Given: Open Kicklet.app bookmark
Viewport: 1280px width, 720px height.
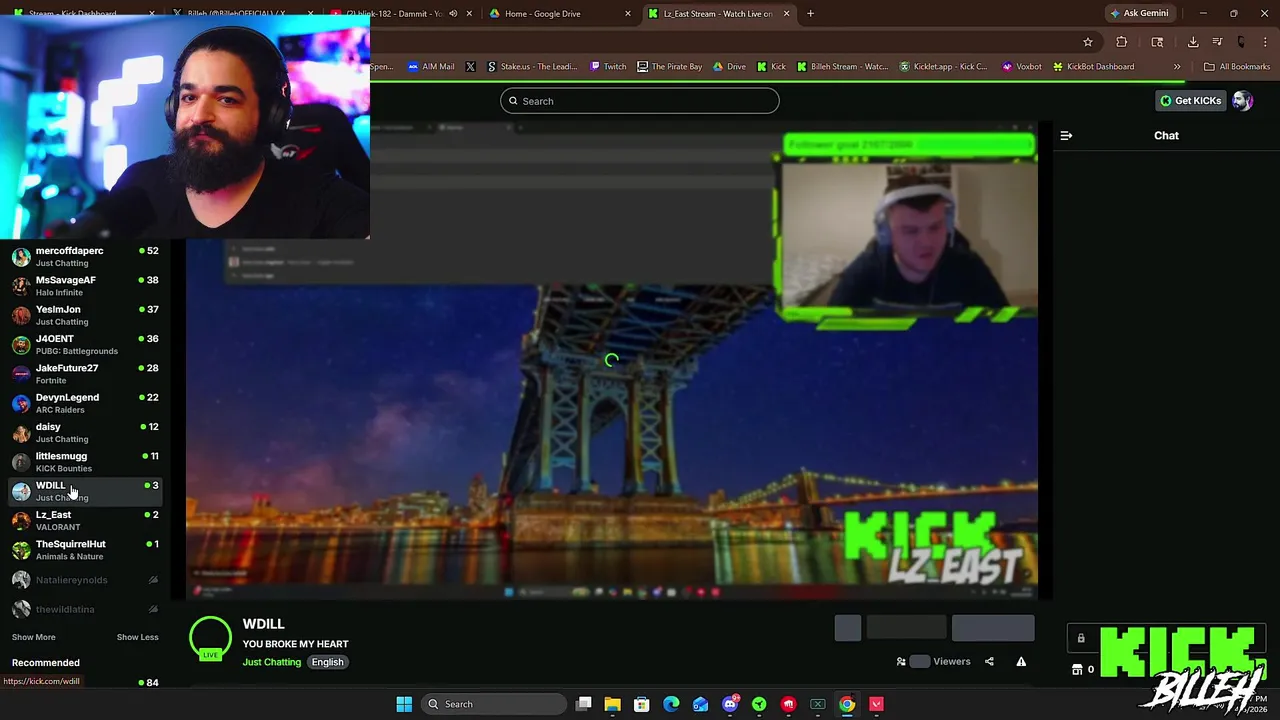Looking at the screenshot, I should [943, 67].
